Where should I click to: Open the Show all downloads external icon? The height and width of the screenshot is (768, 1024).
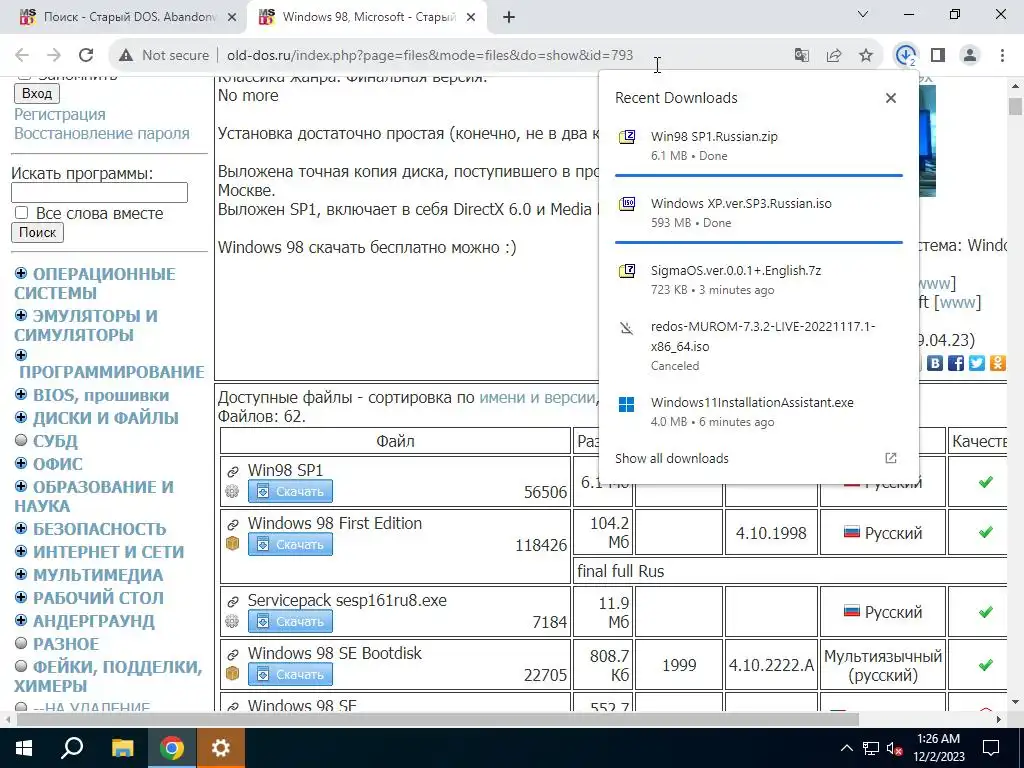(891, 458)
